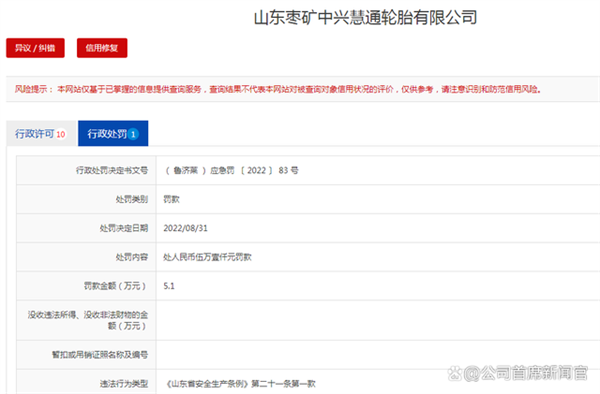Click the 处罚决定日期 label

[x=124, y=228]
